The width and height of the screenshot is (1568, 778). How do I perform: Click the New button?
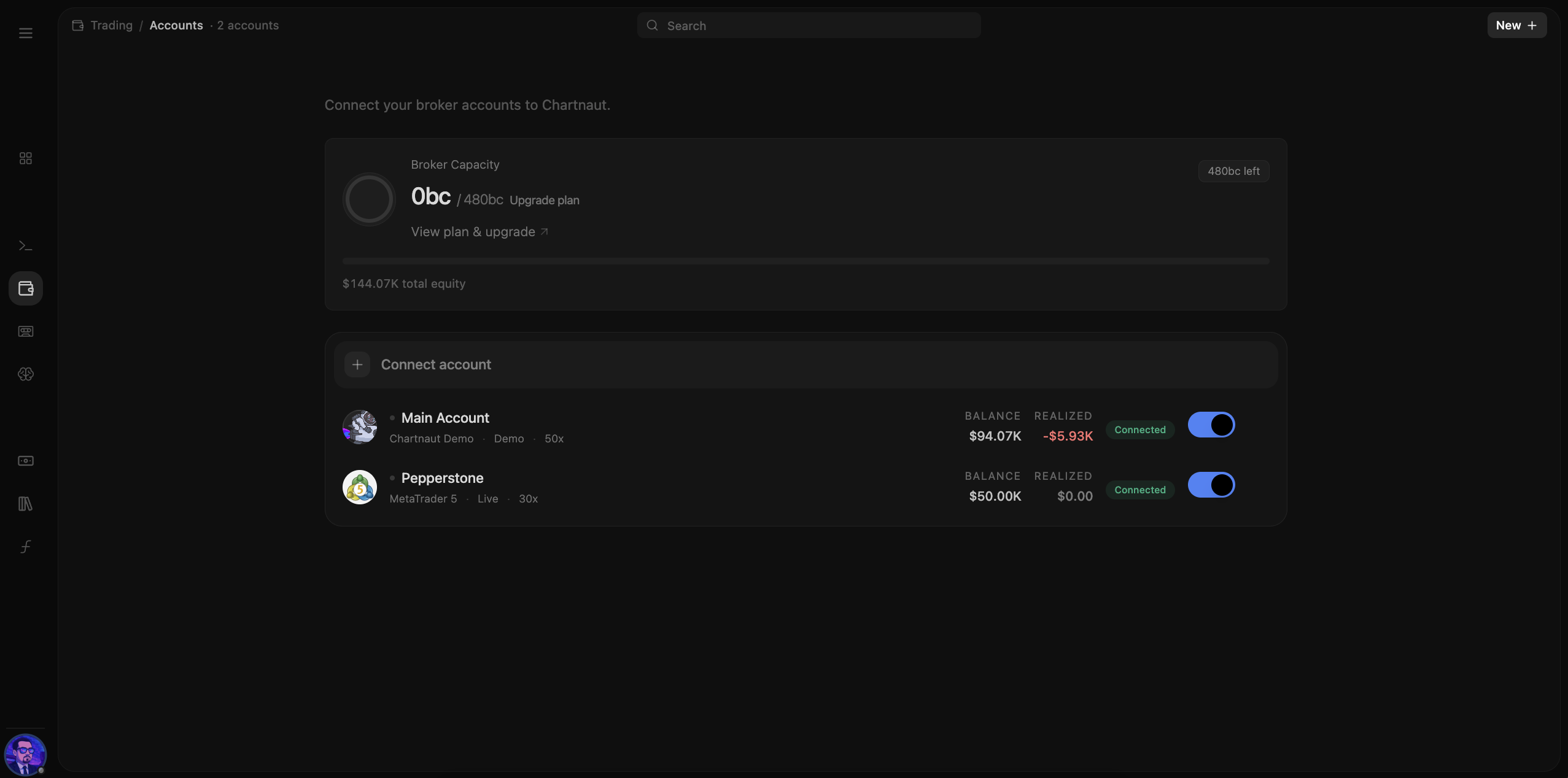tap(1516, 26)
